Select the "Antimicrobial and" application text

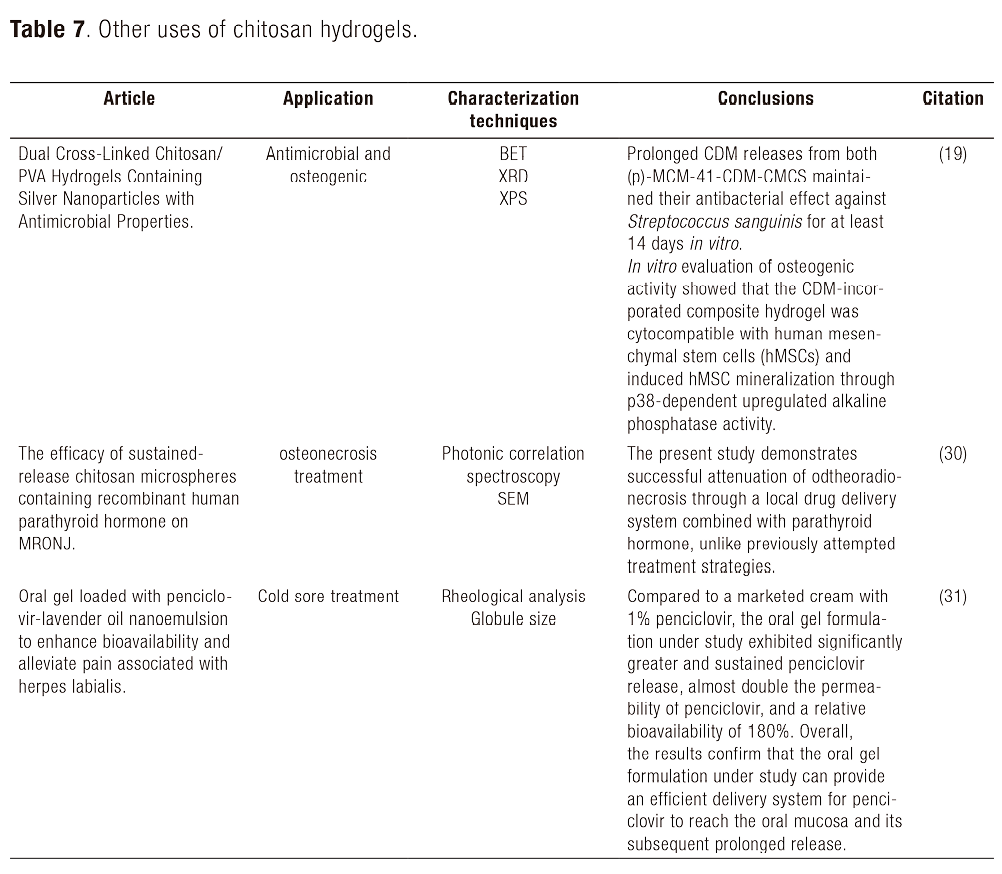pyautogui.click(x=328, y=154)
